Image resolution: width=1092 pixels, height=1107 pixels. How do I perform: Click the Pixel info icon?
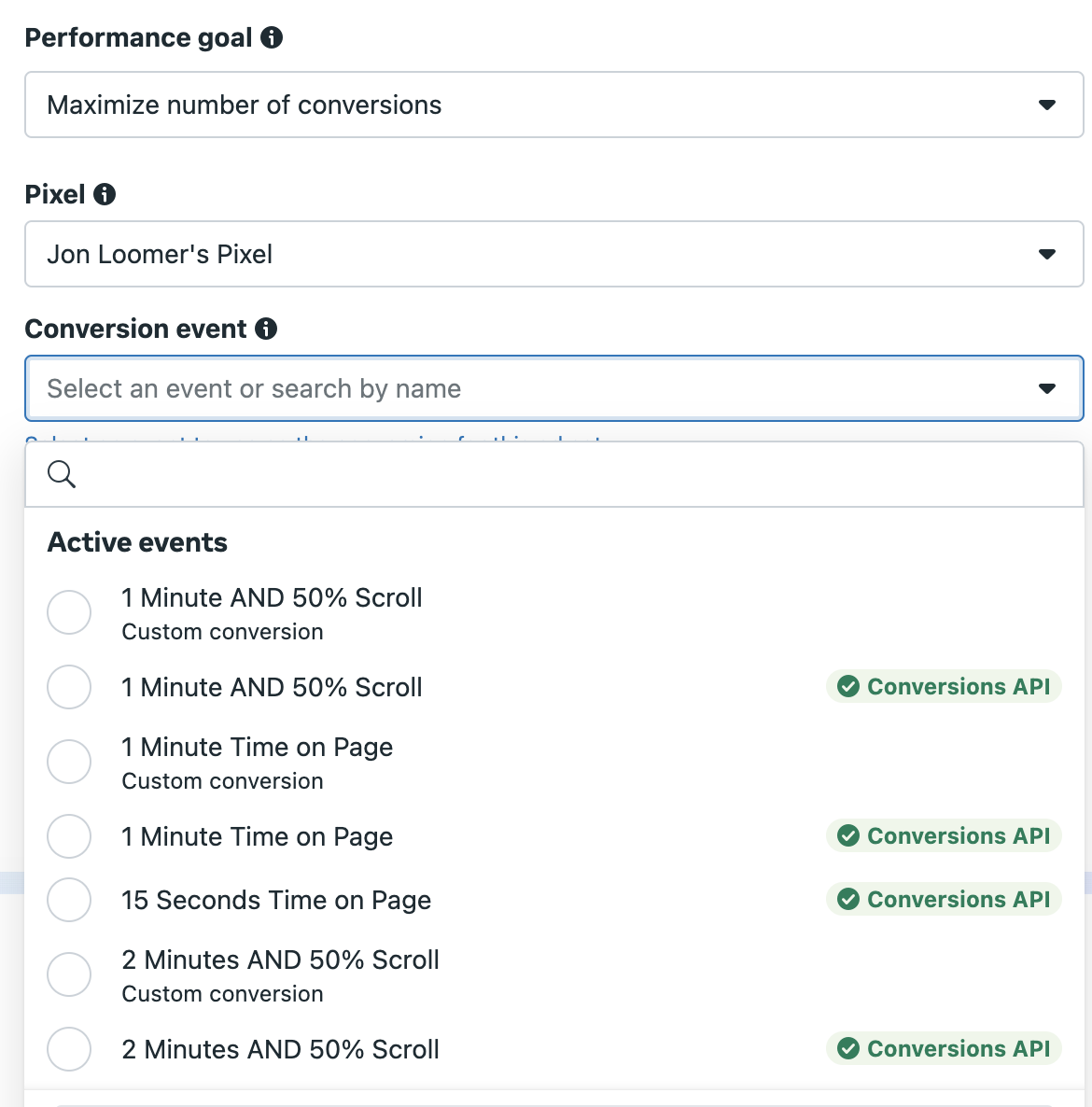[x=105, y=194]
